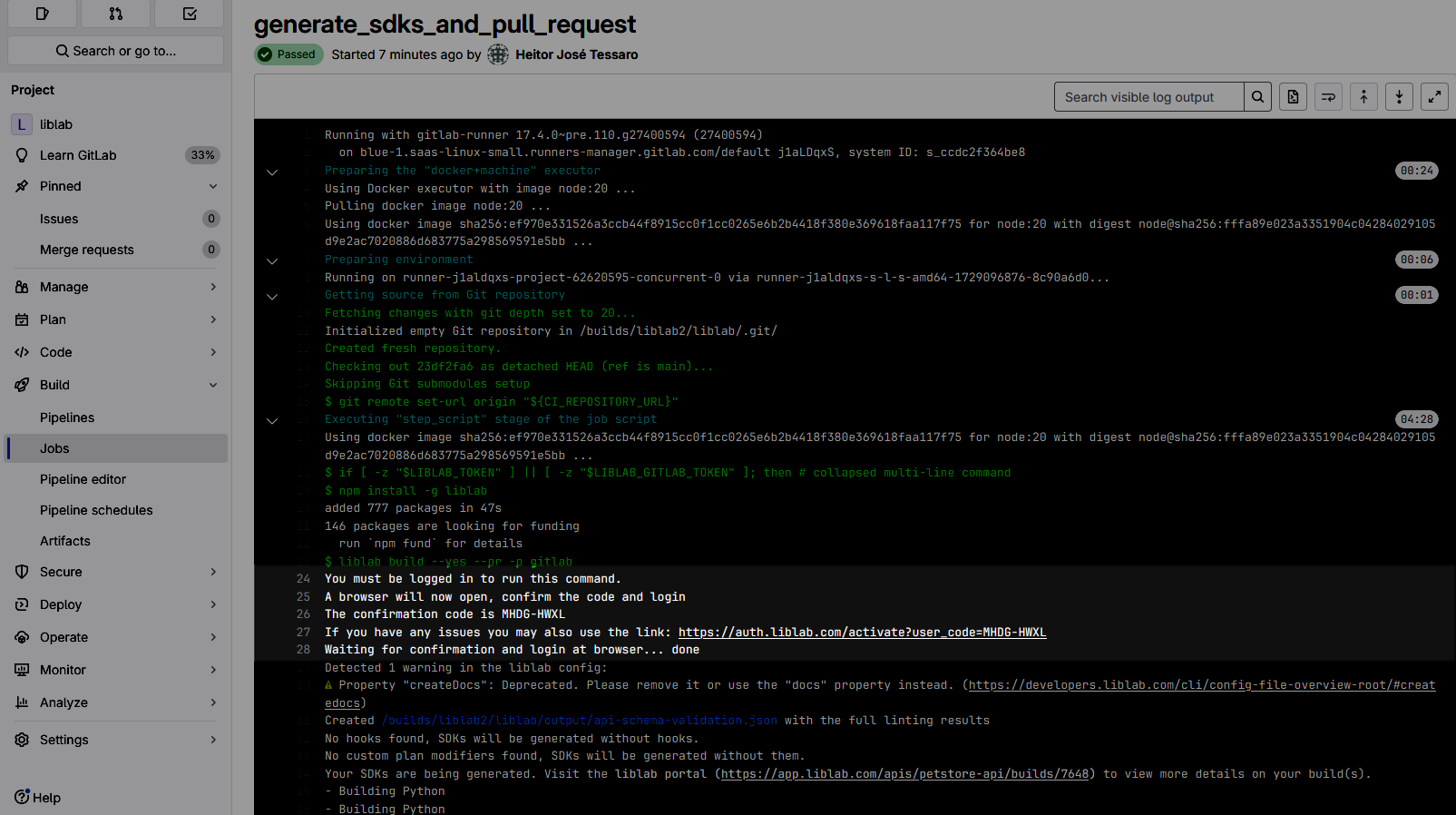The image size is (1456, 815).
Task: Click the issues shortcut icon in top bar
Action: click(43, 14)
